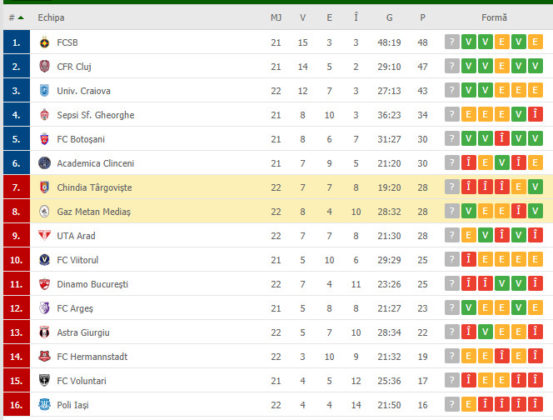This screenshot has height=420, width=553.
Task: Click the Univ. Craiova crest icon
Action: click(44, 91)
